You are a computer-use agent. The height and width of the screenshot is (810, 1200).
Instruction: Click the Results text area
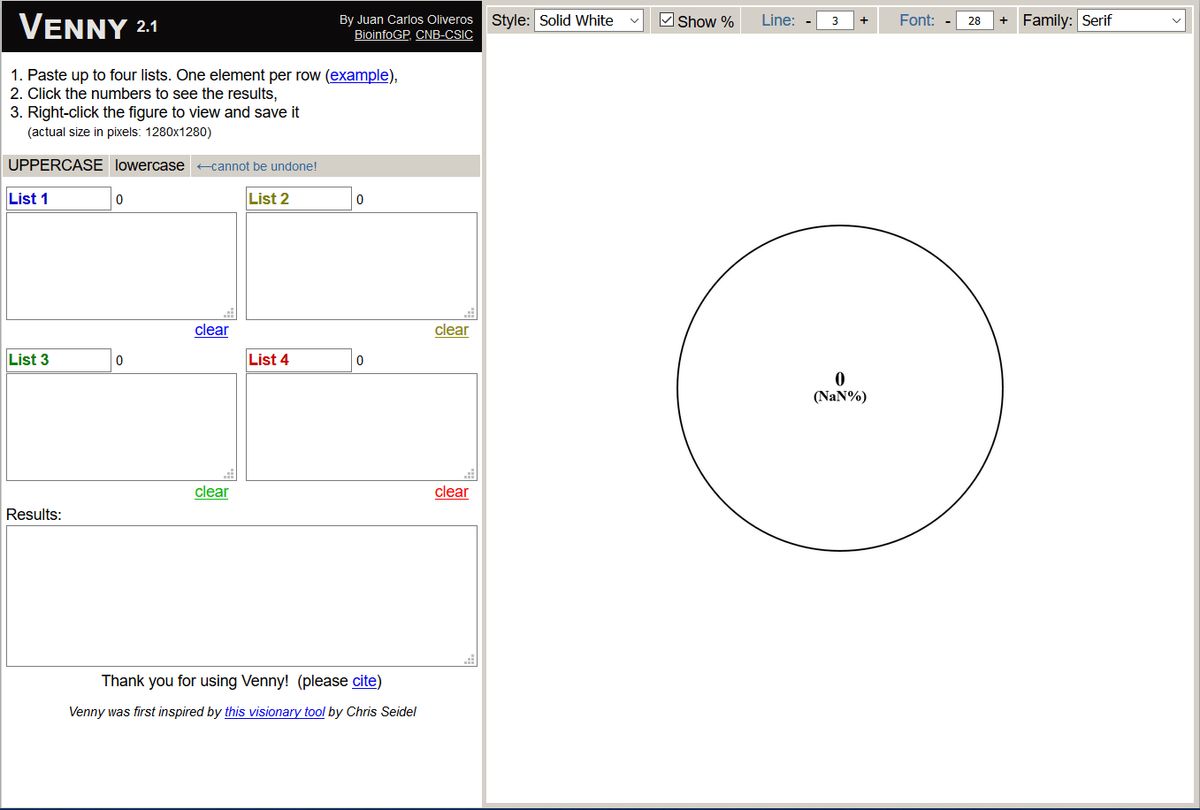(241, 596)
